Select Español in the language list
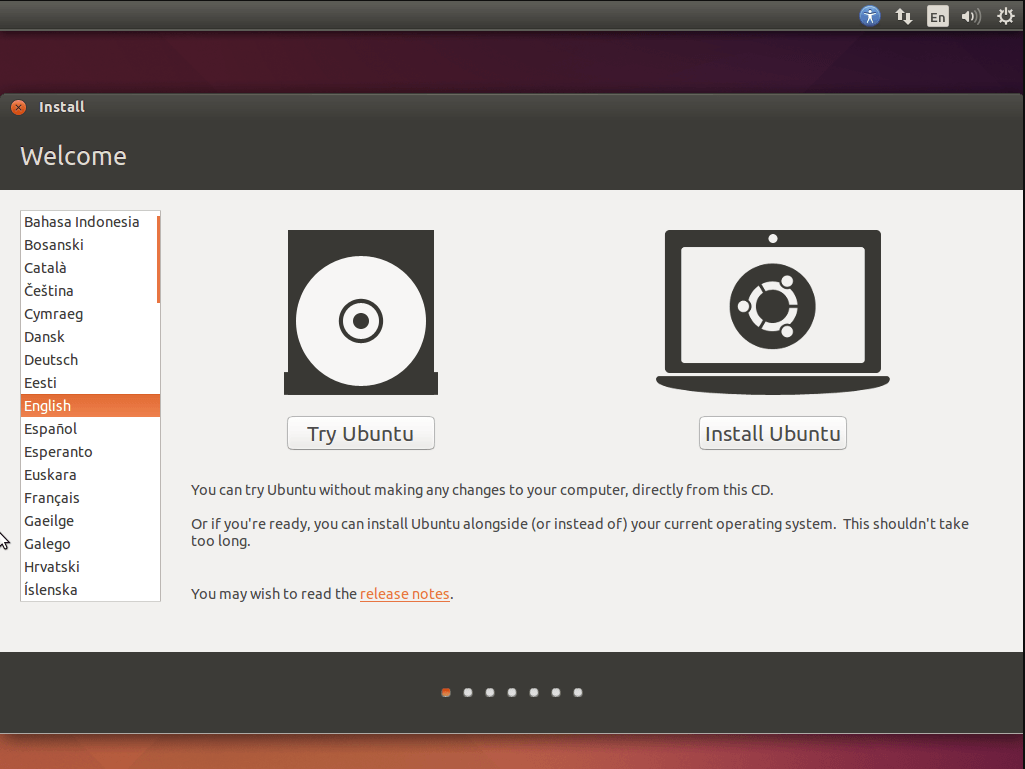This screenshot has height=769, width=1025. 88,429
